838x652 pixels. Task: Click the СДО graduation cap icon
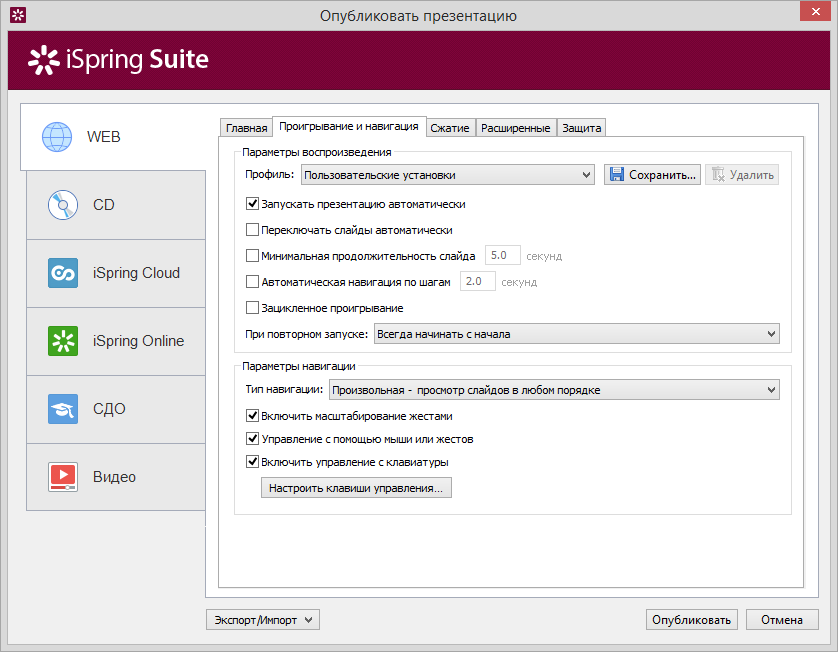(63, 409)
